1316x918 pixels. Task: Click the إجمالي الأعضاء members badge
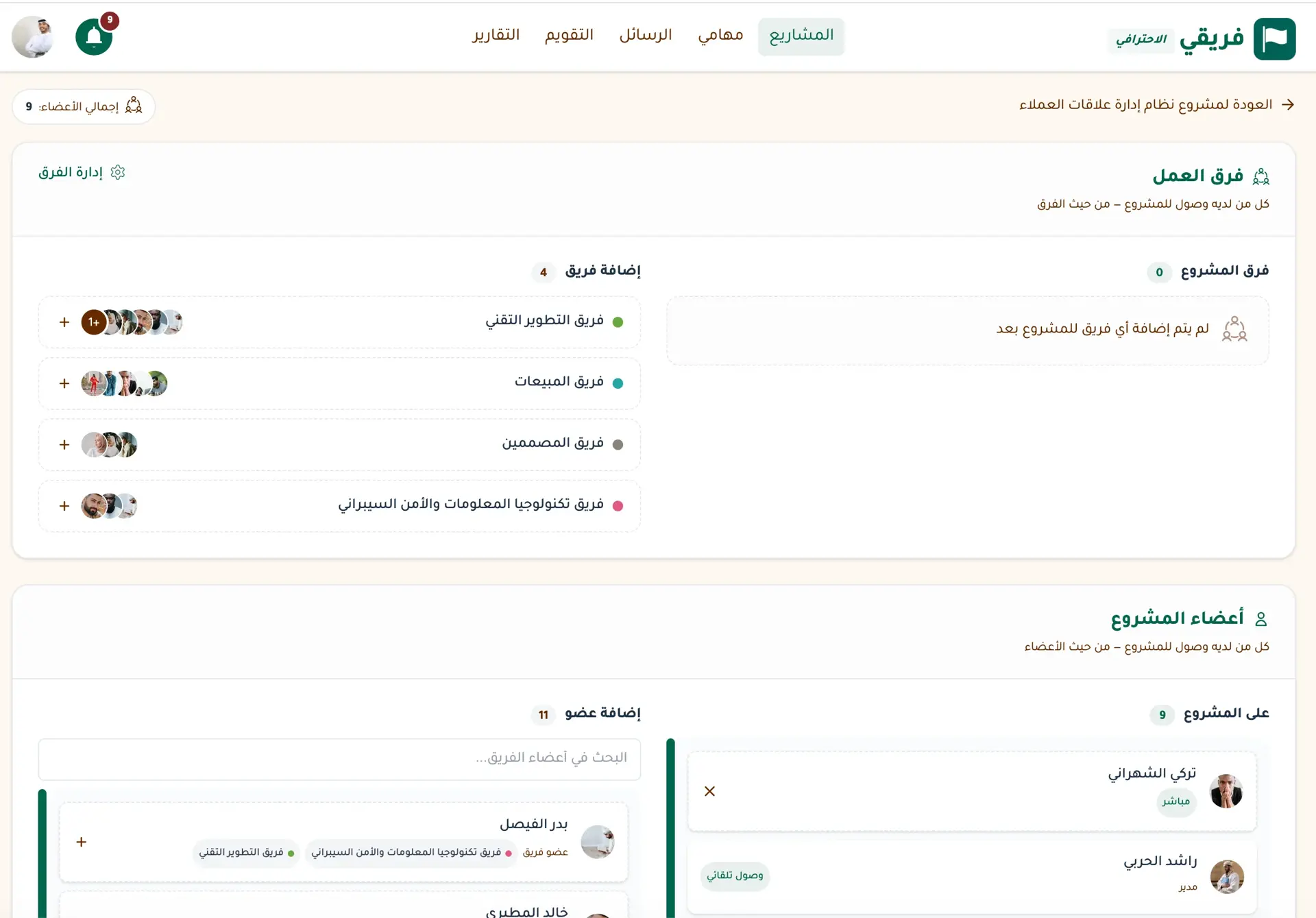pos(84,106)
